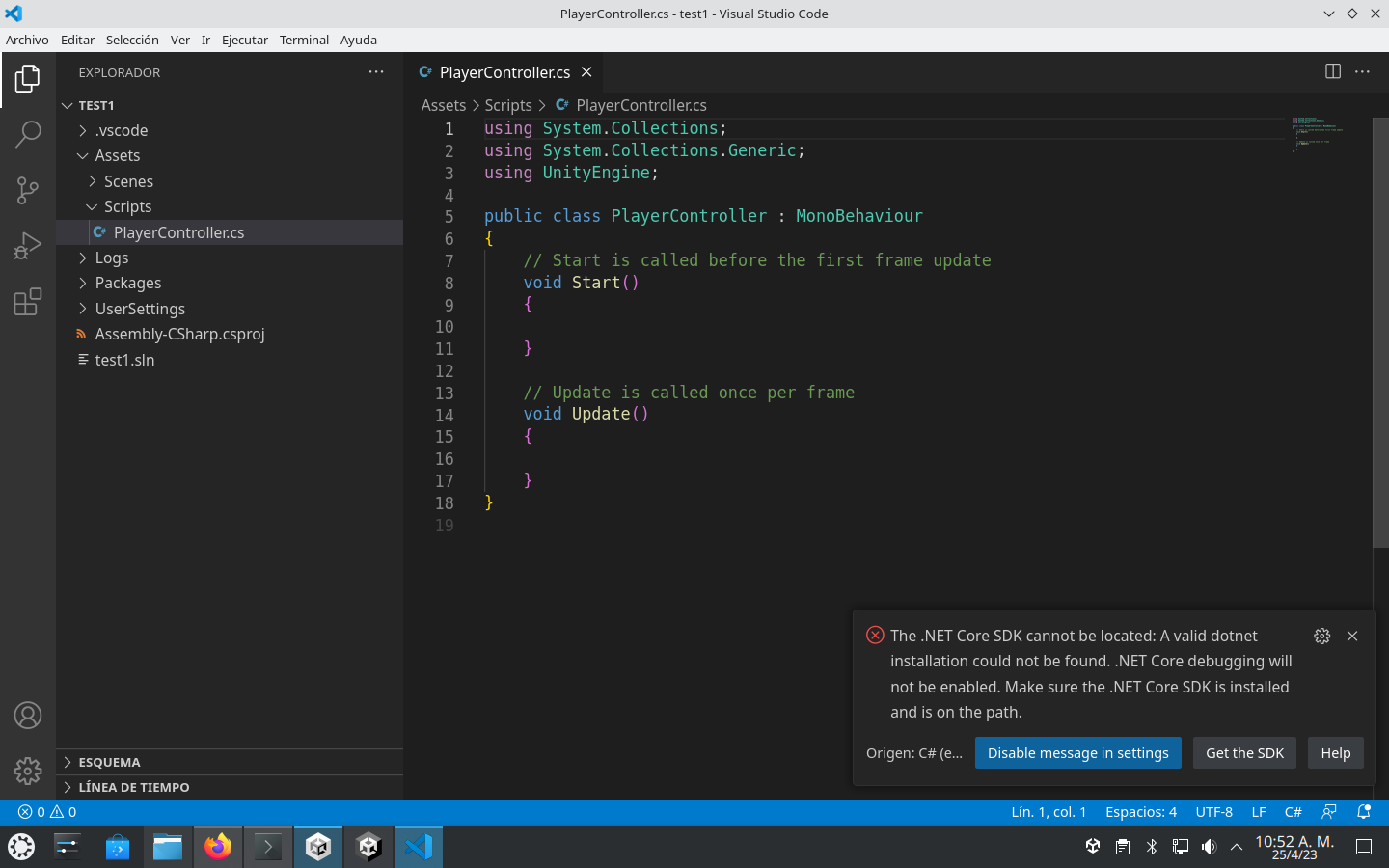Open feedback icon in status bar
This screenshot has height=868, width=1389.
[1329, 812]
